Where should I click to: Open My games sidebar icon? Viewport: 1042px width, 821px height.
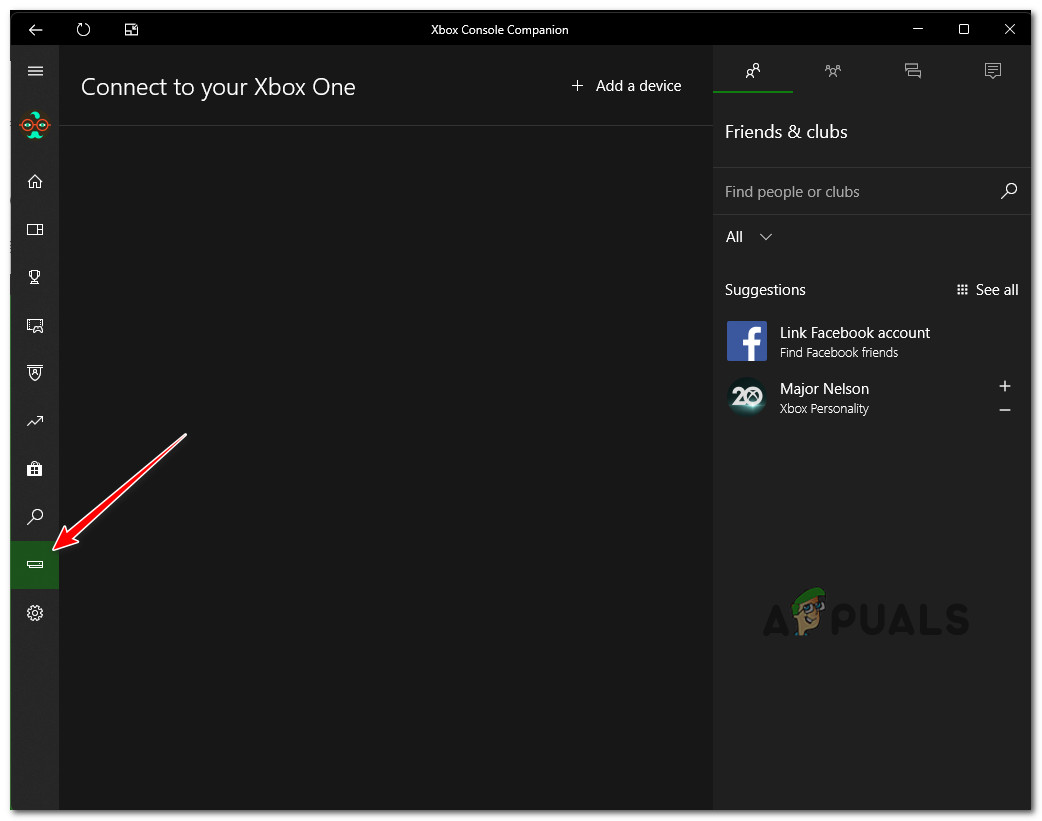pos(35,229)
